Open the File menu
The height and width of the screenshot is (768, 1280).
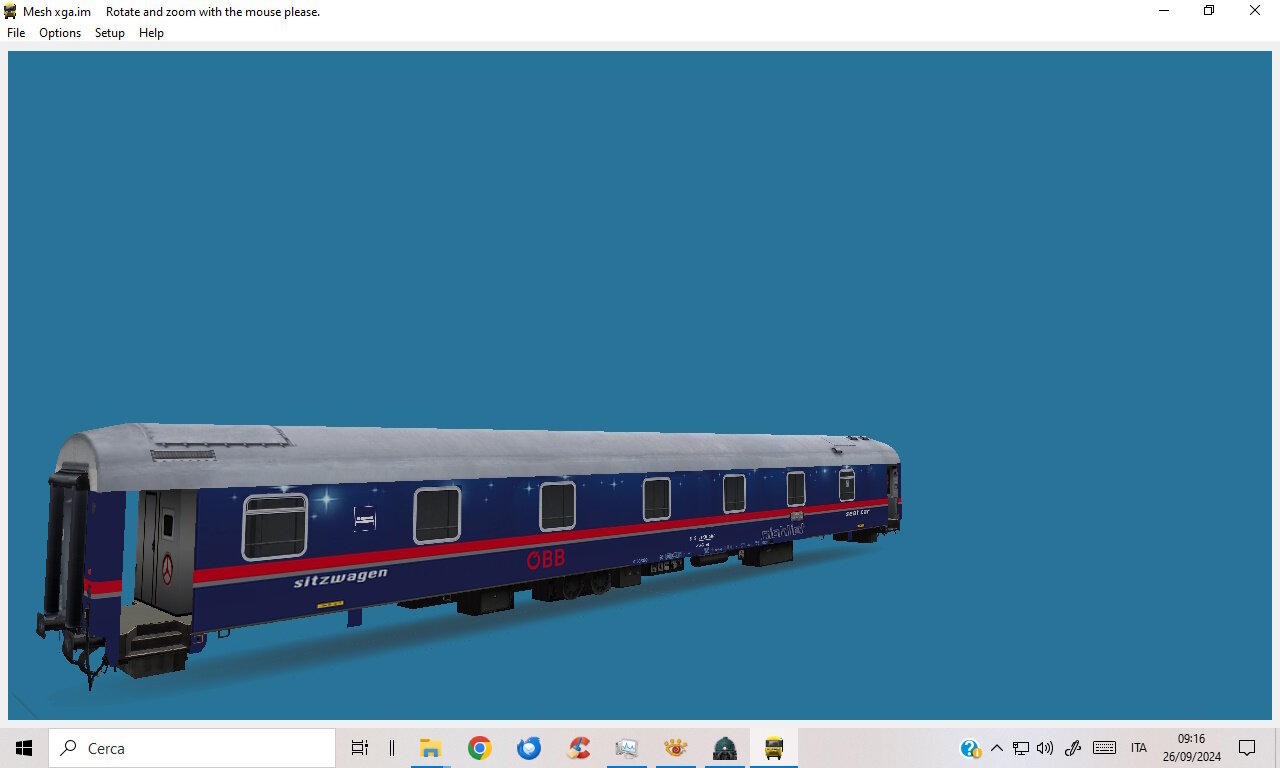click(16, 33)
